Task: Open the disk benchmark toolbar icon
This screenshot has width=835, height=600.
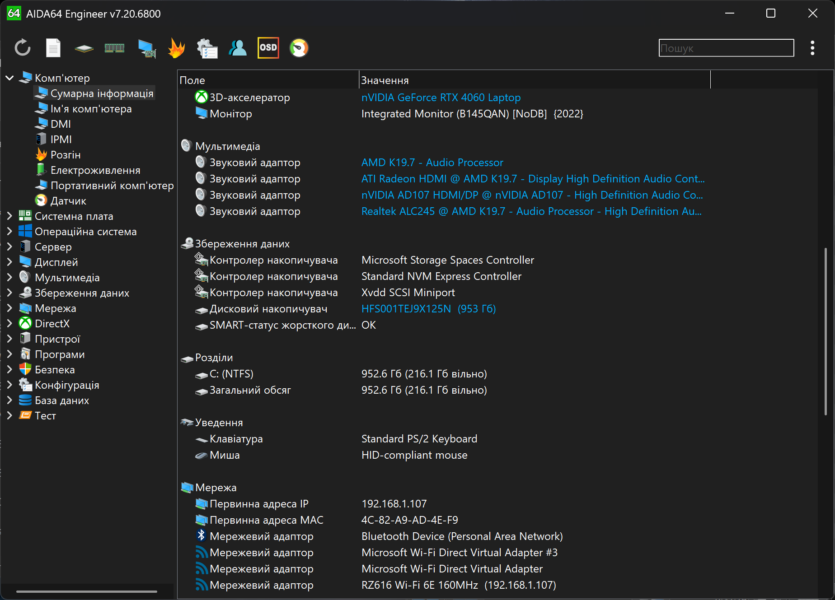Action: click(x=84, y=48)
